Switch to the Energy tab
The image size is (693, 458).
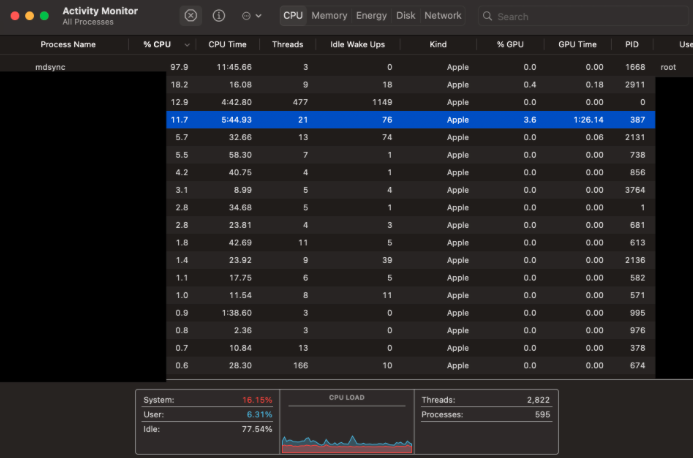[x=371, y=15]
